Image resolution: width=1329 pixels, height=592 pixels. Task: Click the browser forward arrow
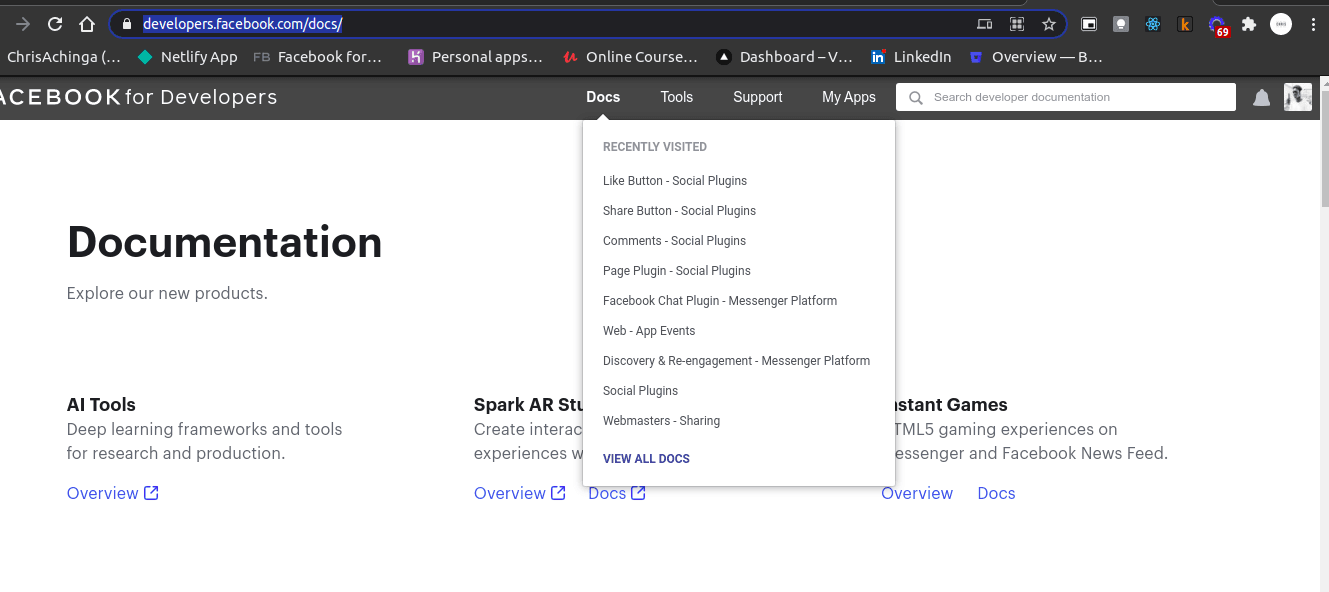click(x=23, y=24)
